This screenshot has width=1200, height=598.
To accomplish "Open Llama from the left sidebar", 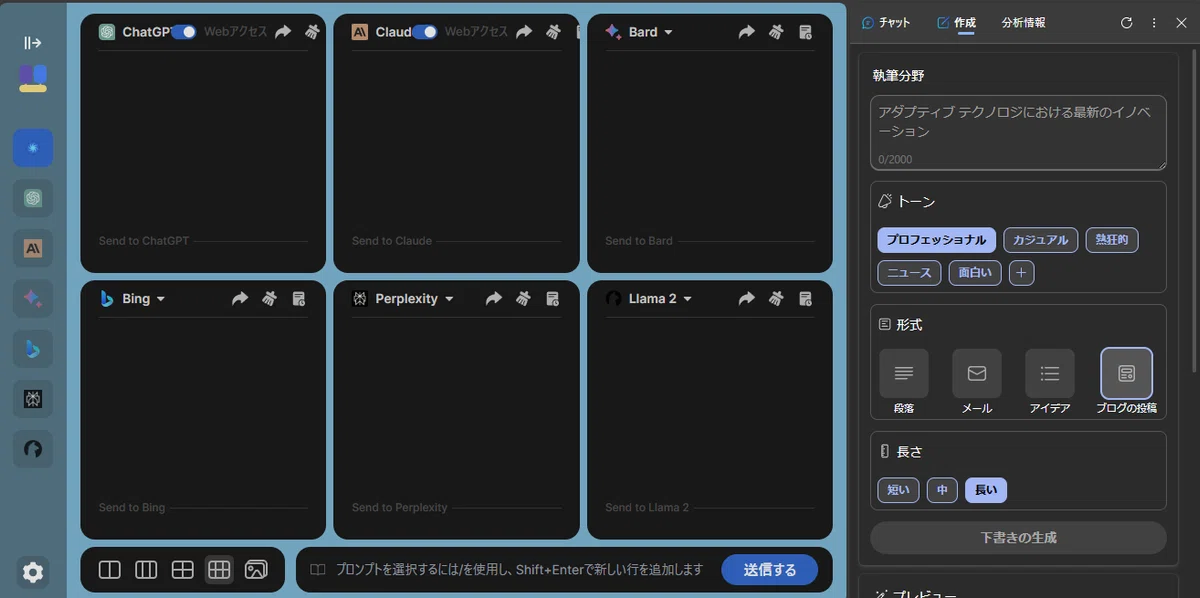I will [x=33, y=449].
